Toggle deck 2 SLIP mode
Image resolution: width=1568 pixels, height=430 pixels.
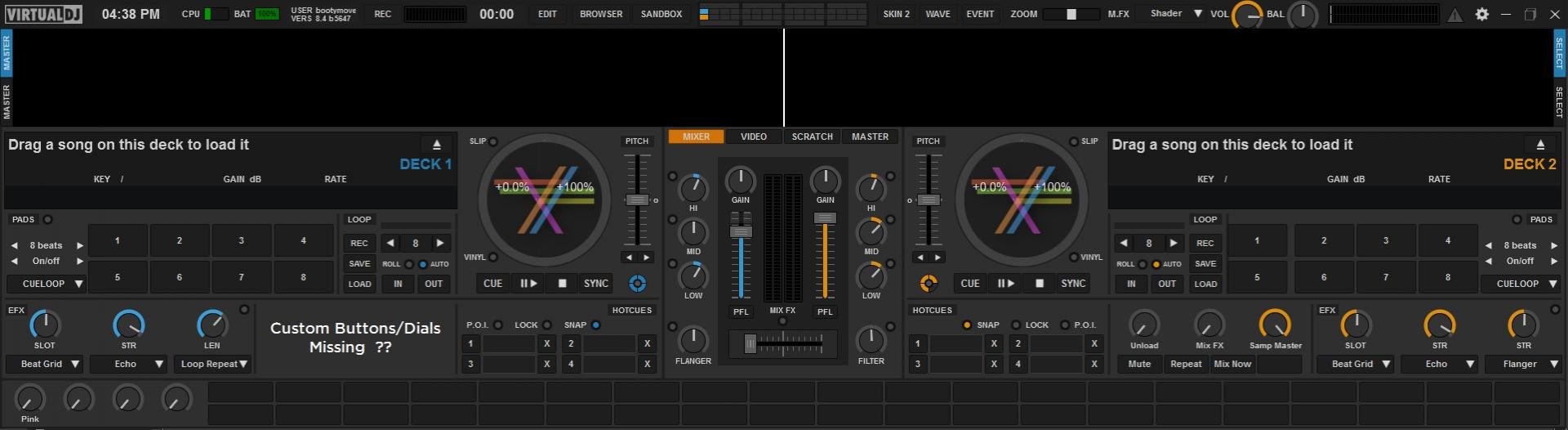pos(1074,141)
